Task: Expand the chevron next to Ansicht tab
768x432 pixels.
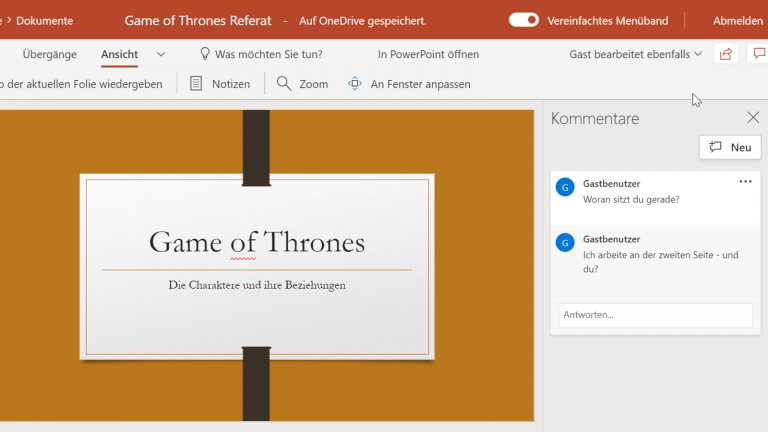Action: click(161, 54)
